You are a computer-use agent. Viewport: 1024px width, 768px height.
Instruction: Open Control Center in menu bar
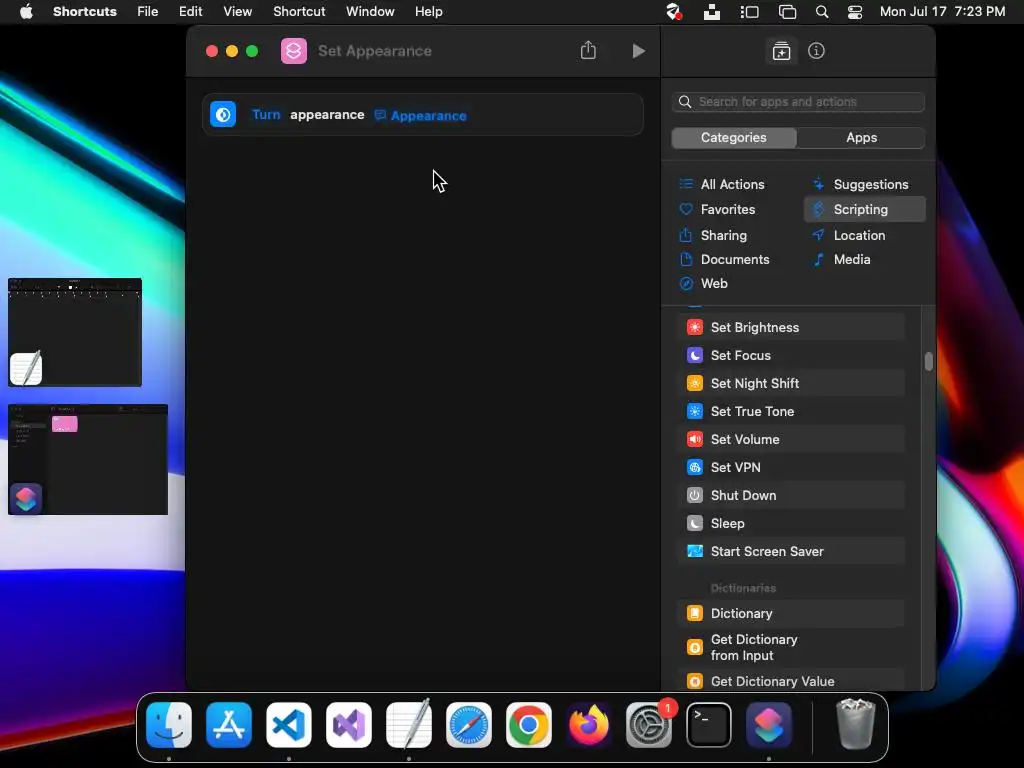coord(855,12)
